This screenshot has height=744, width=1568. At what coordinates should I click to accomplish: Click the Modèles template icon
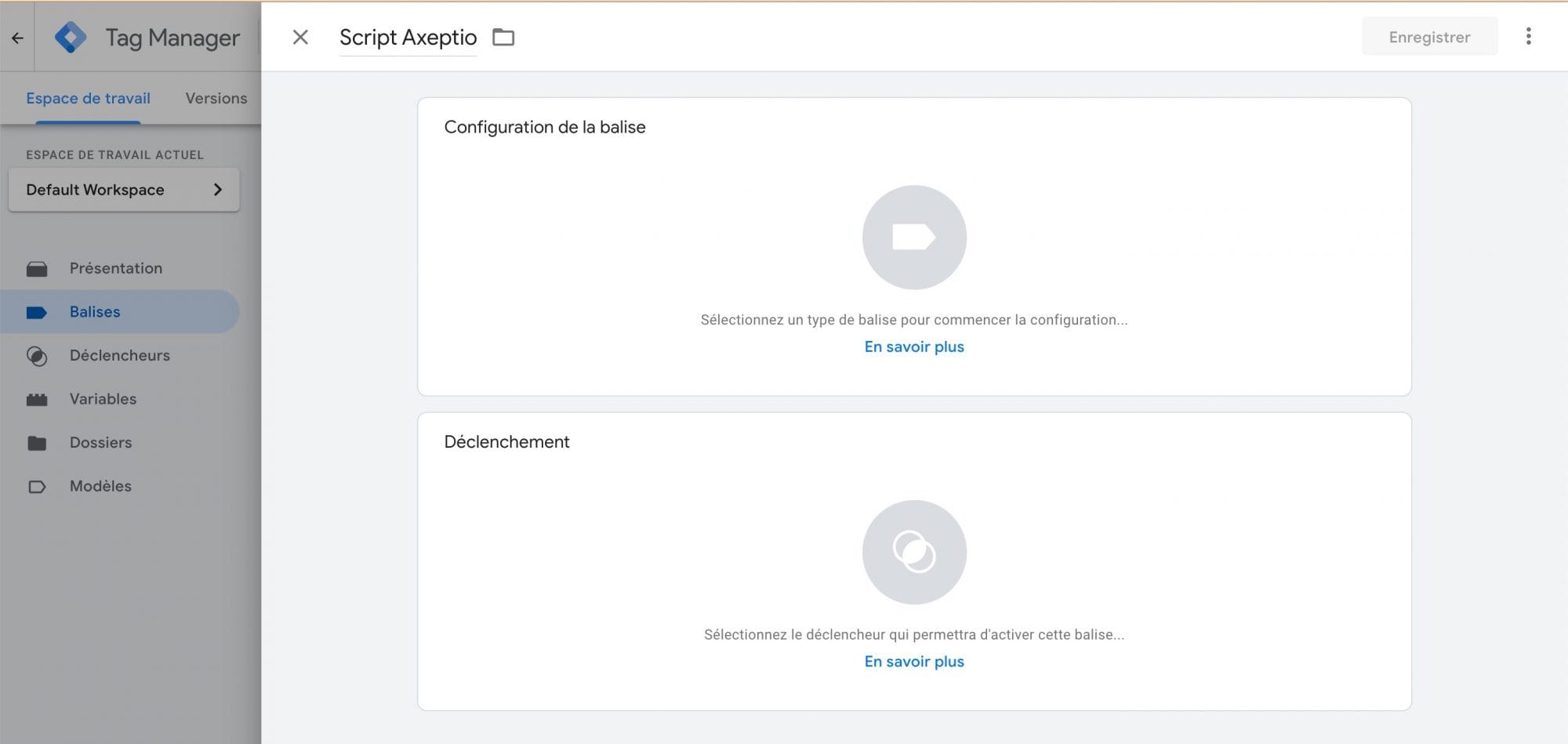(x=37, y=487)
